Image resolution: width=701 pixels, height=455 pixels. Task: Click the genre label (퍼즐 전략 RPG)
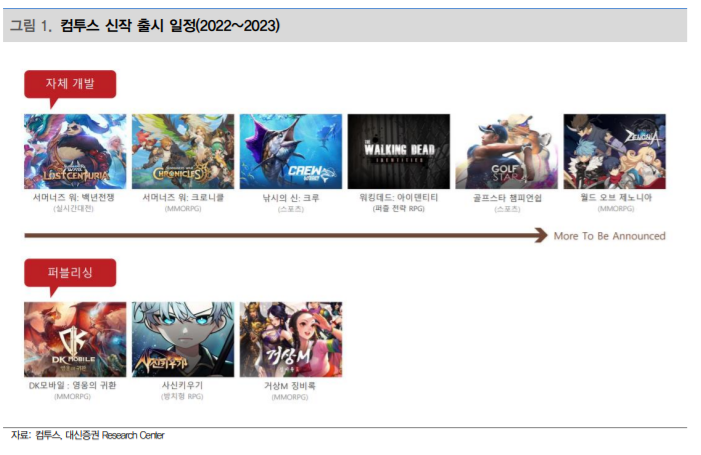[x=399, y=209]
